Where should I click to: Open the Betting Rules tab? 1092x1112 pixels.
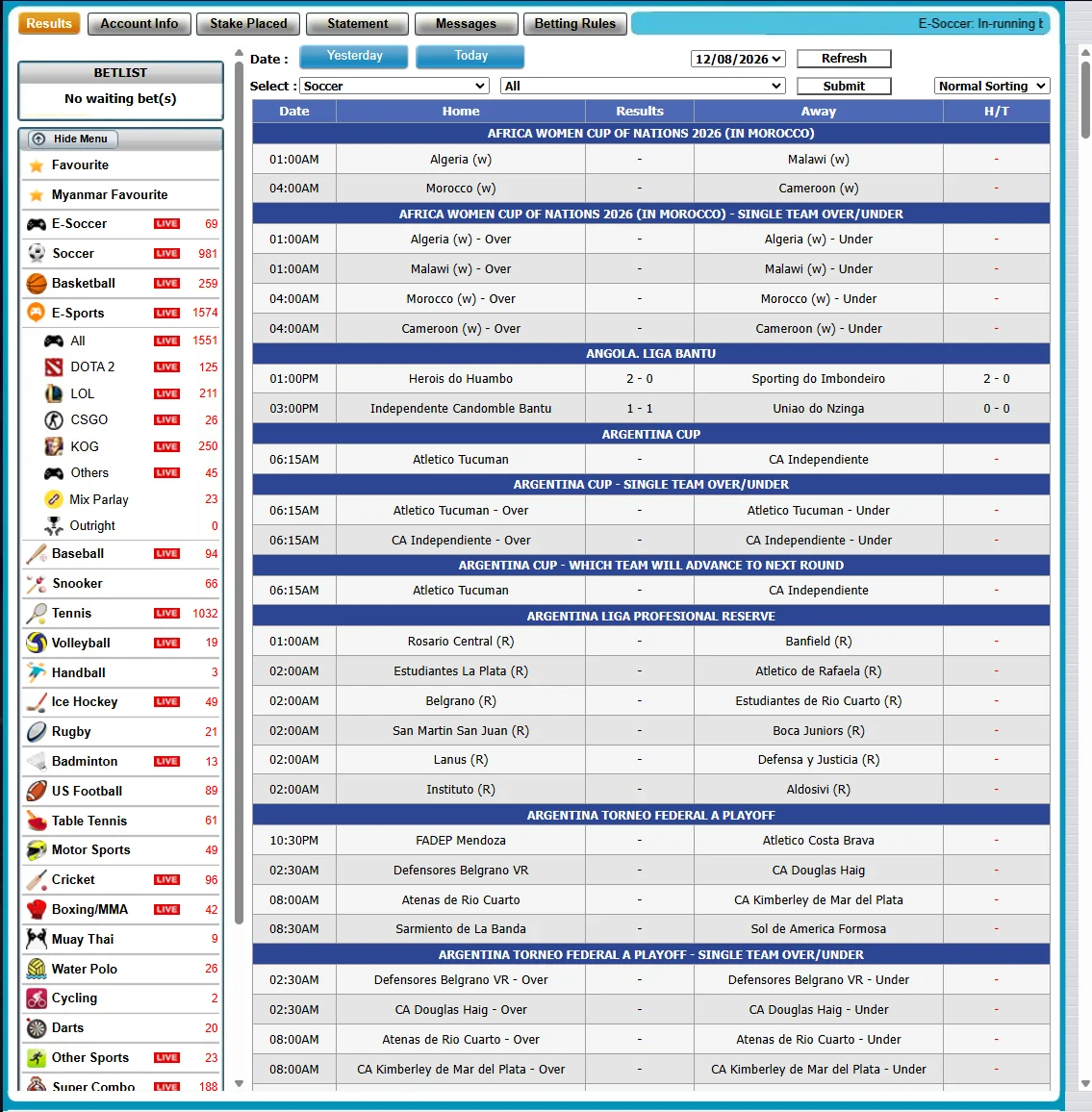[x=575, y=23]
